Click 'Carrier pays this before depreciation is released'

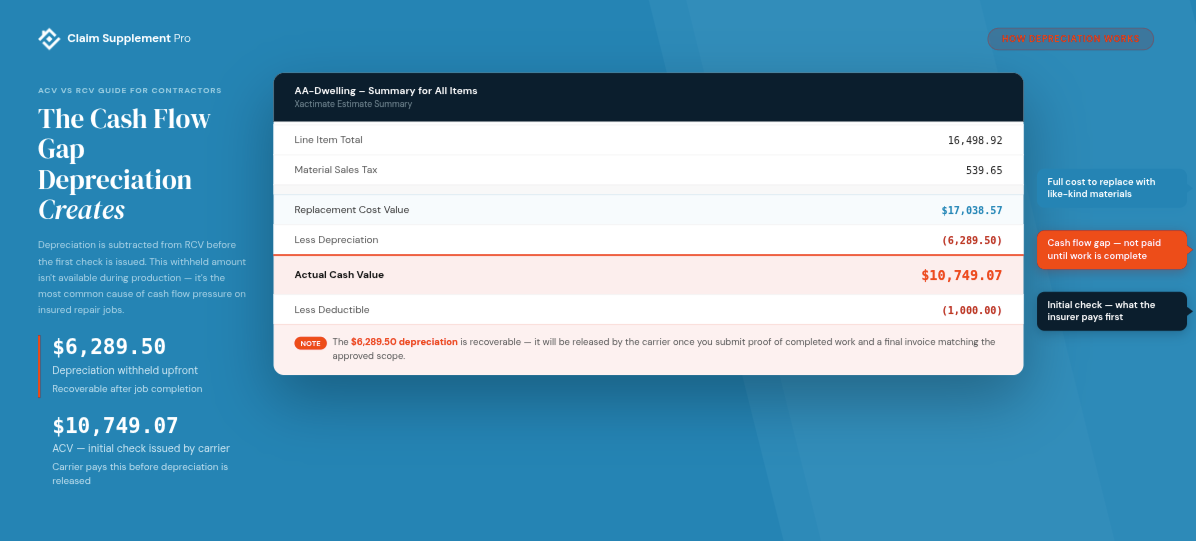coord(140,474)
